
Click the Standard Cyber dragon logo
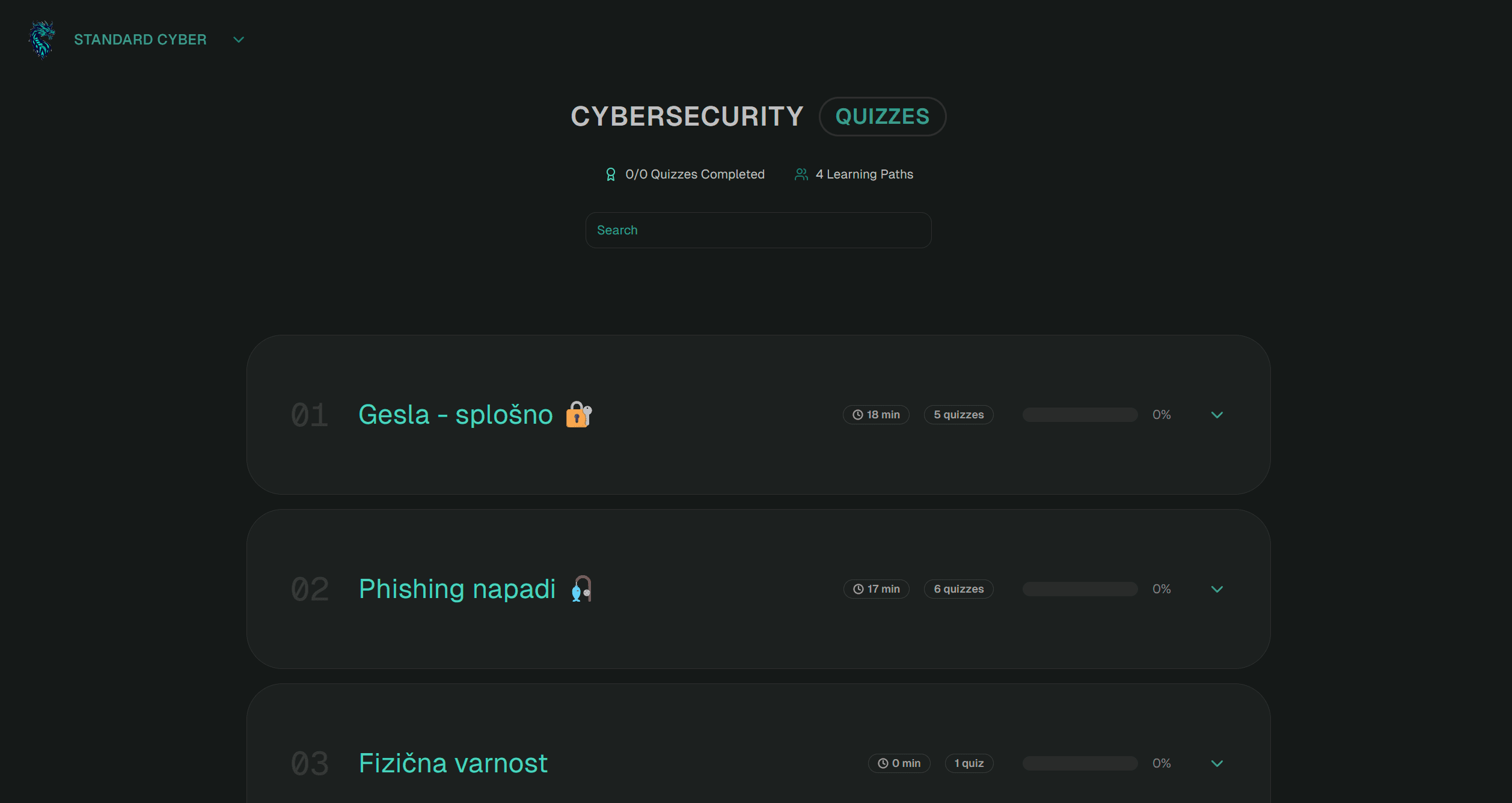point(42,40)
